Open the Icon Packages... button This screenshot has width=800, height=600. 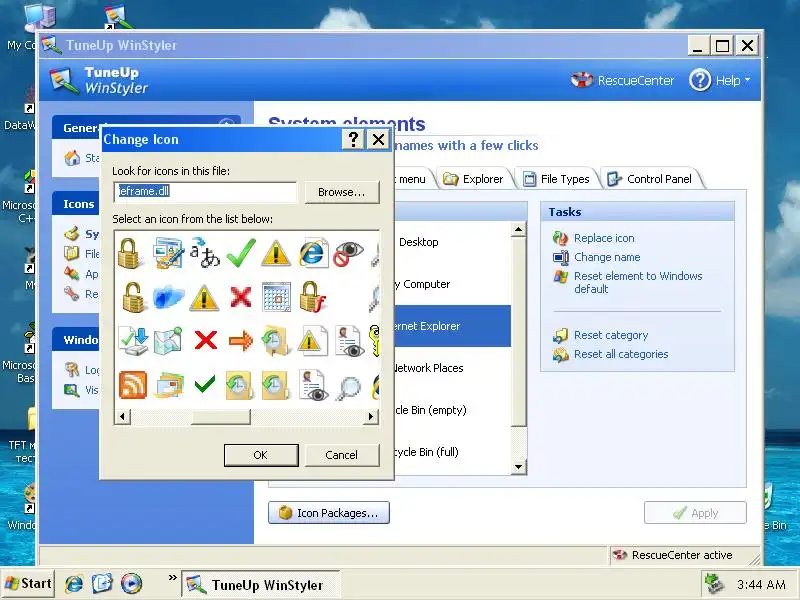click(329, 513)
